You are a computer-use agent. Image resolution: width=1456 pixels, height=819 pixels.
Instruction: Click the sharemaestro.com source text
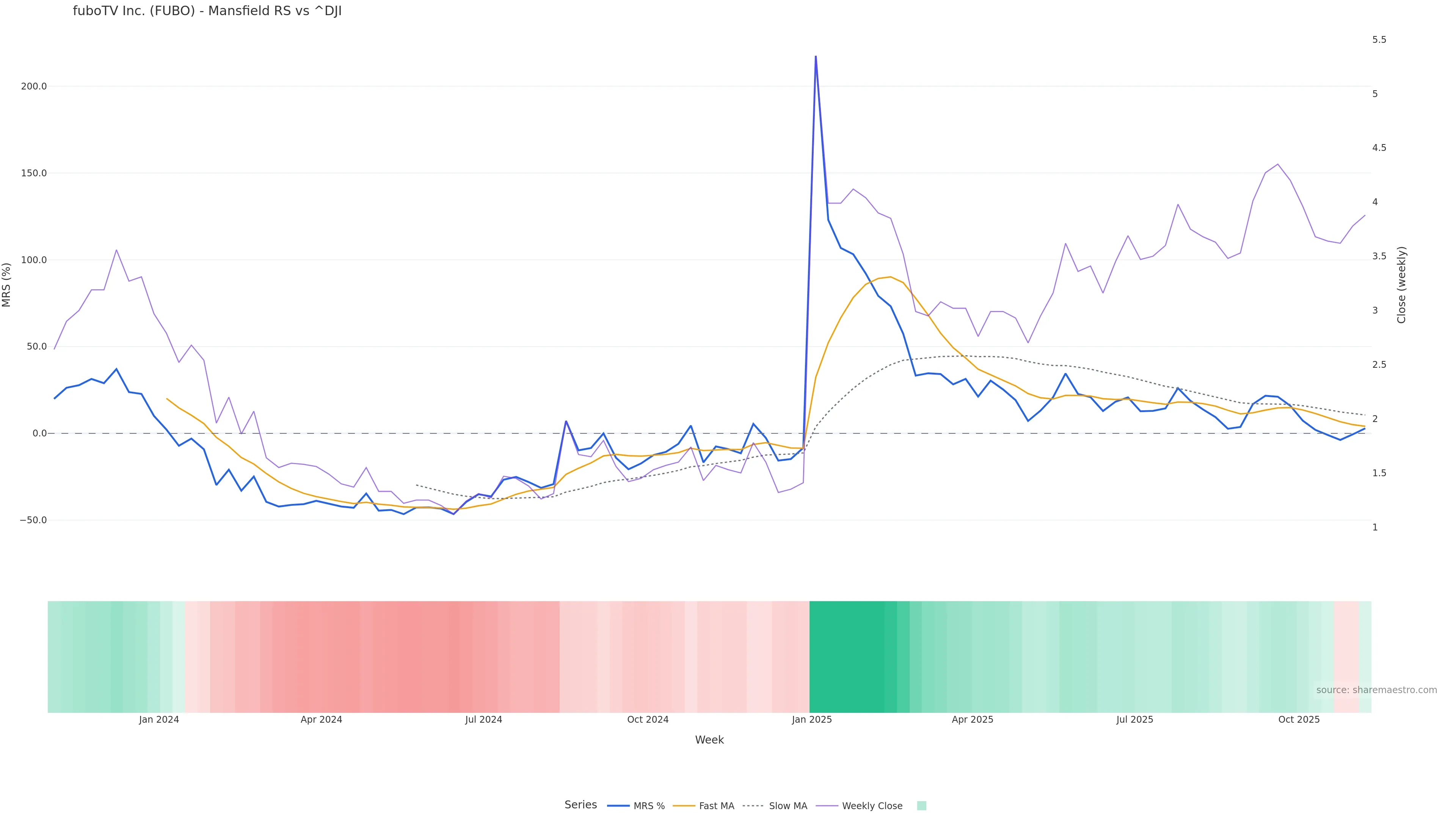[1376, 690]
